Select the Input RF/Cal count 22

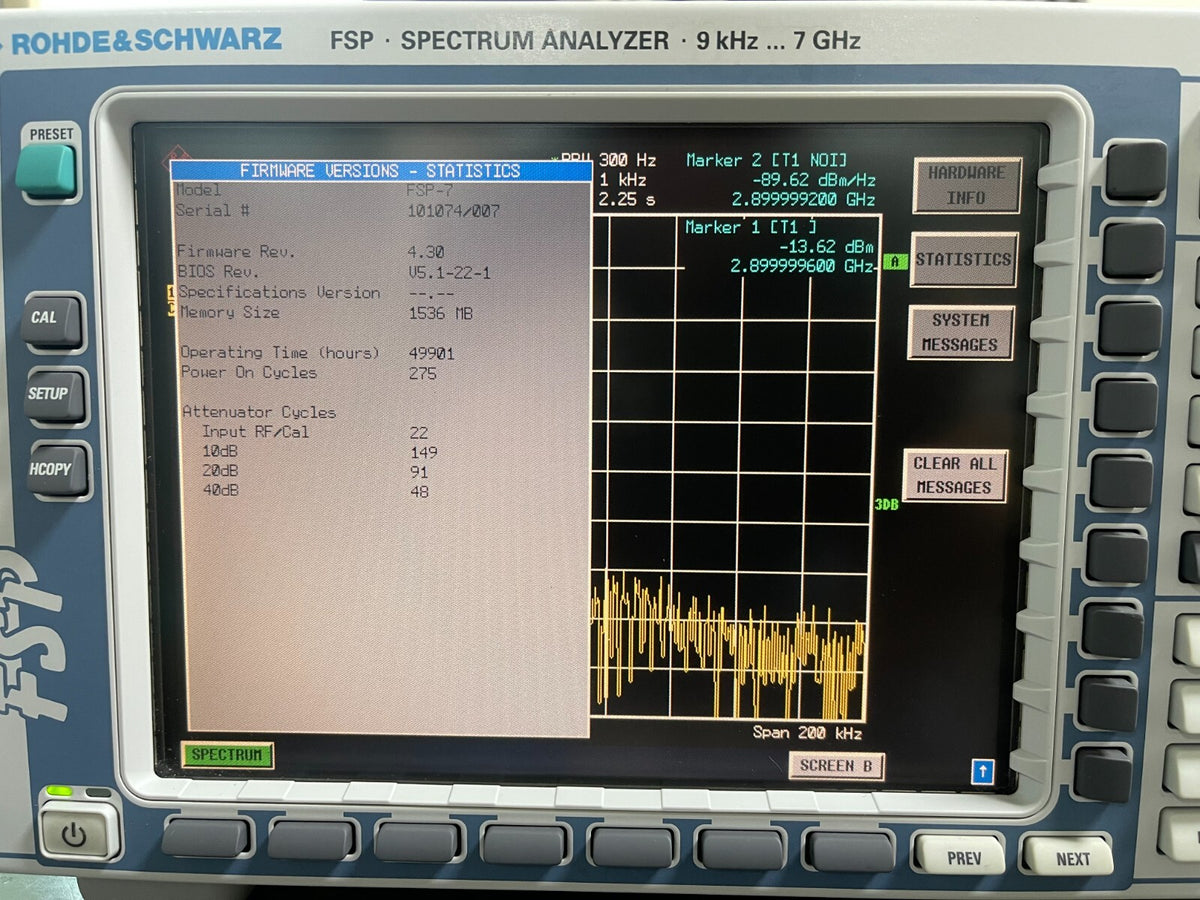pyautogui.click(x=419, y=432)
